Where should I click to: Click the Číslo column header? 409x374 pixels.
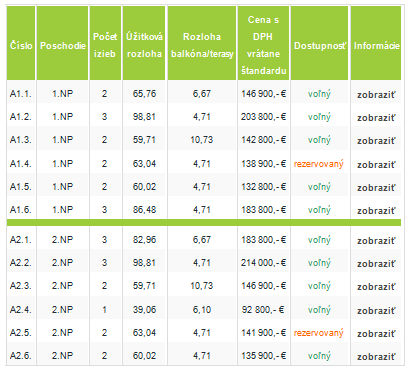coord(21,45)
